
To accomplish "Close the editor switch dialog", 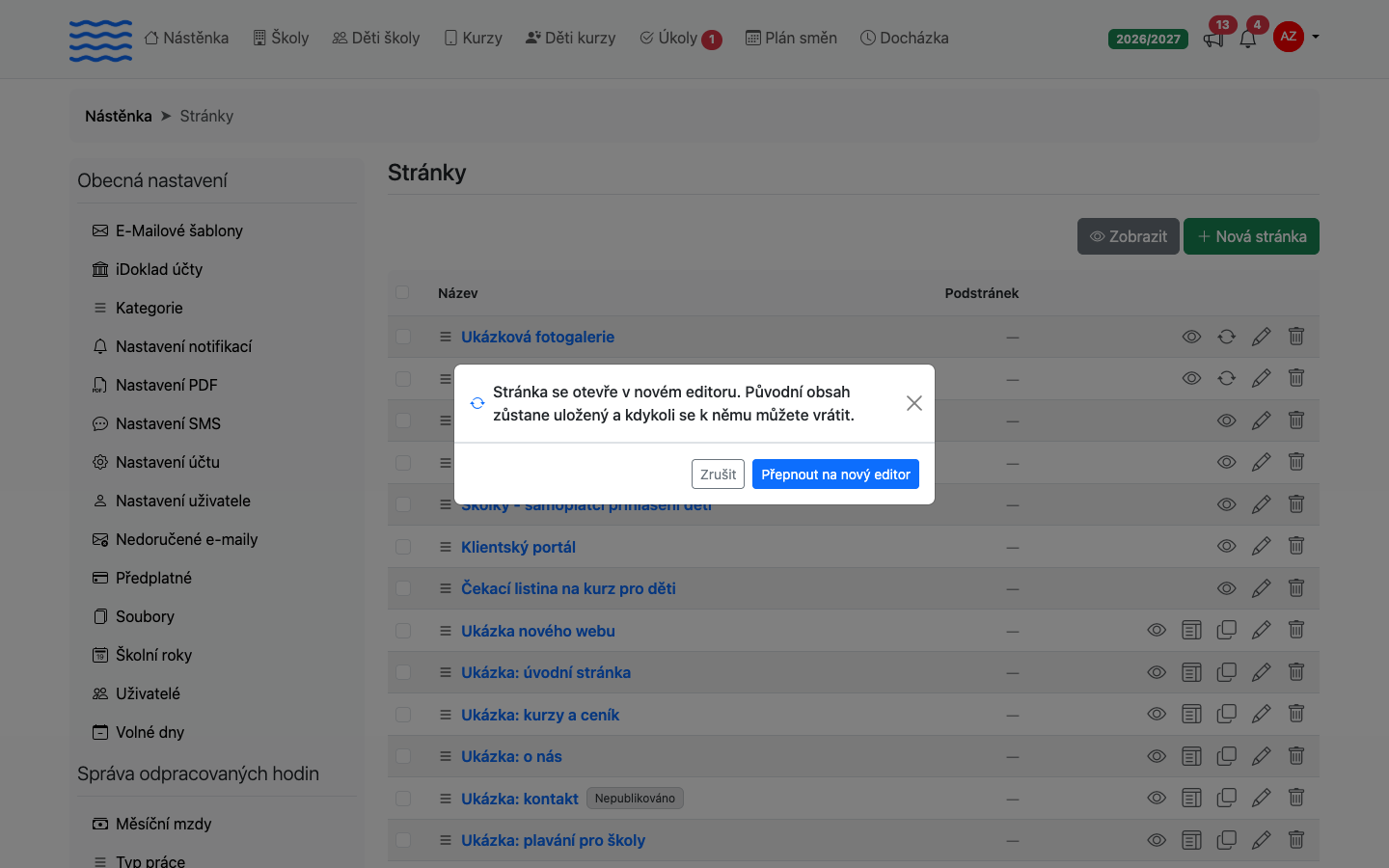I will point(914,403).
